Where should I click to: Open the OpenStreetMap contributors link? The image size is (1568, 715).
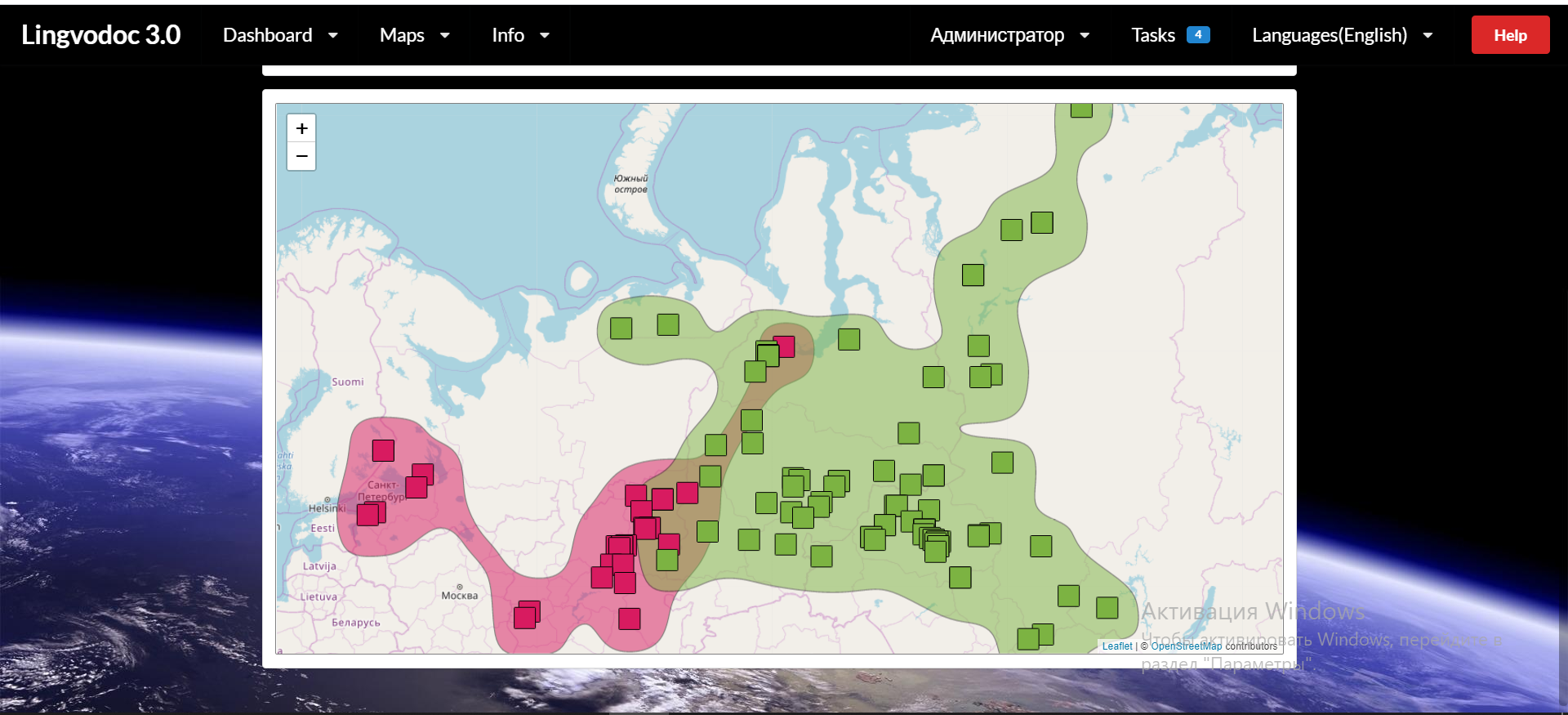pyautogui.click(x=1186, y=646)
